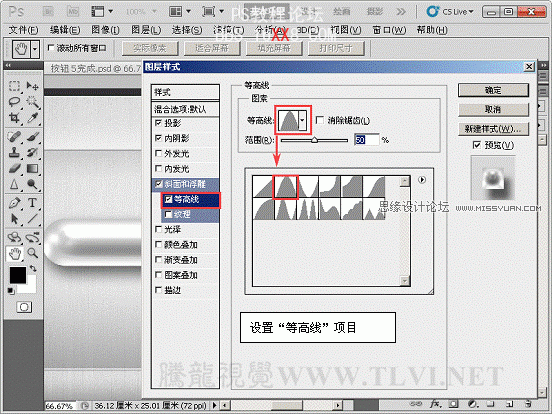Select the Magic Wand tool
This screenshot has width=552, height=414.
32,102
